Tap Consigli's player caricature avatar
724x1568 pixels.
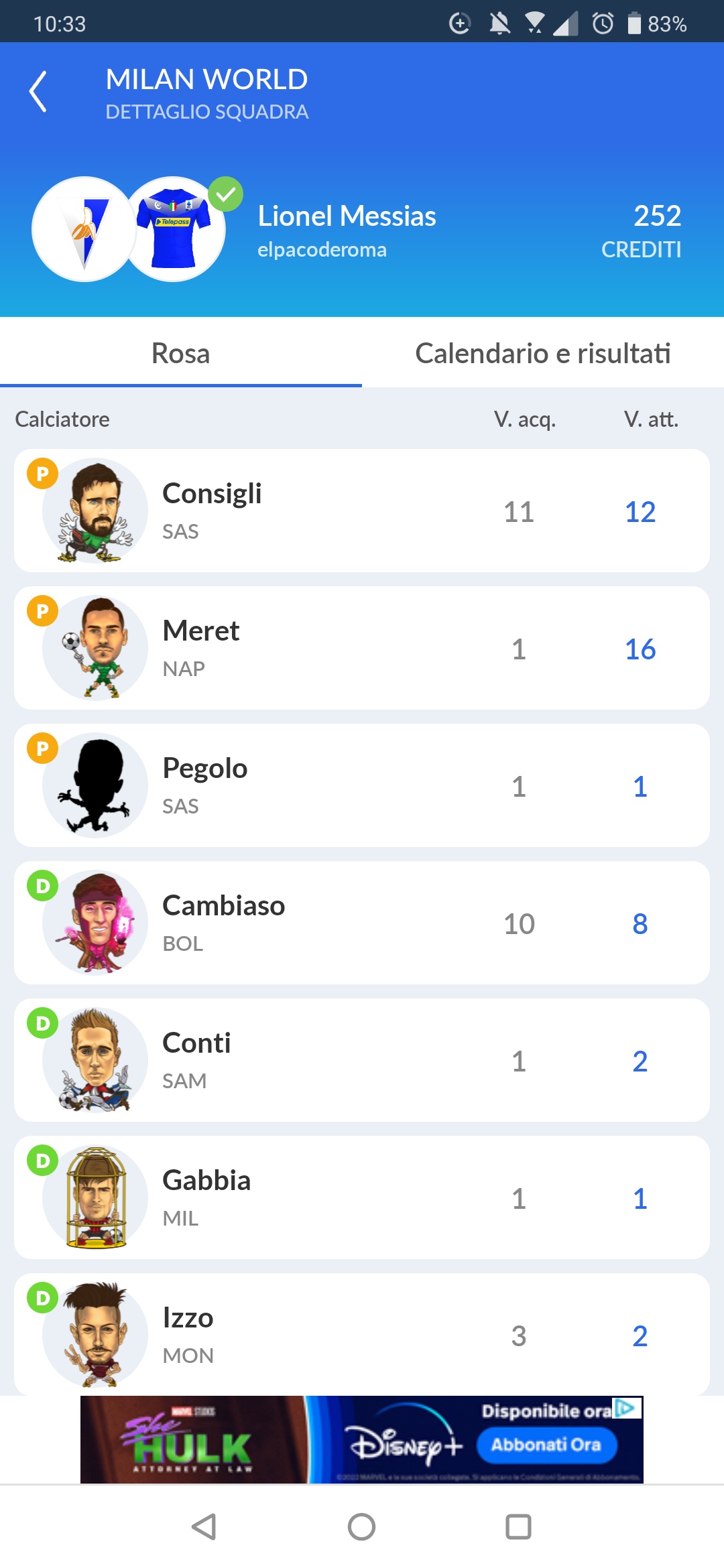click(95, 511)
